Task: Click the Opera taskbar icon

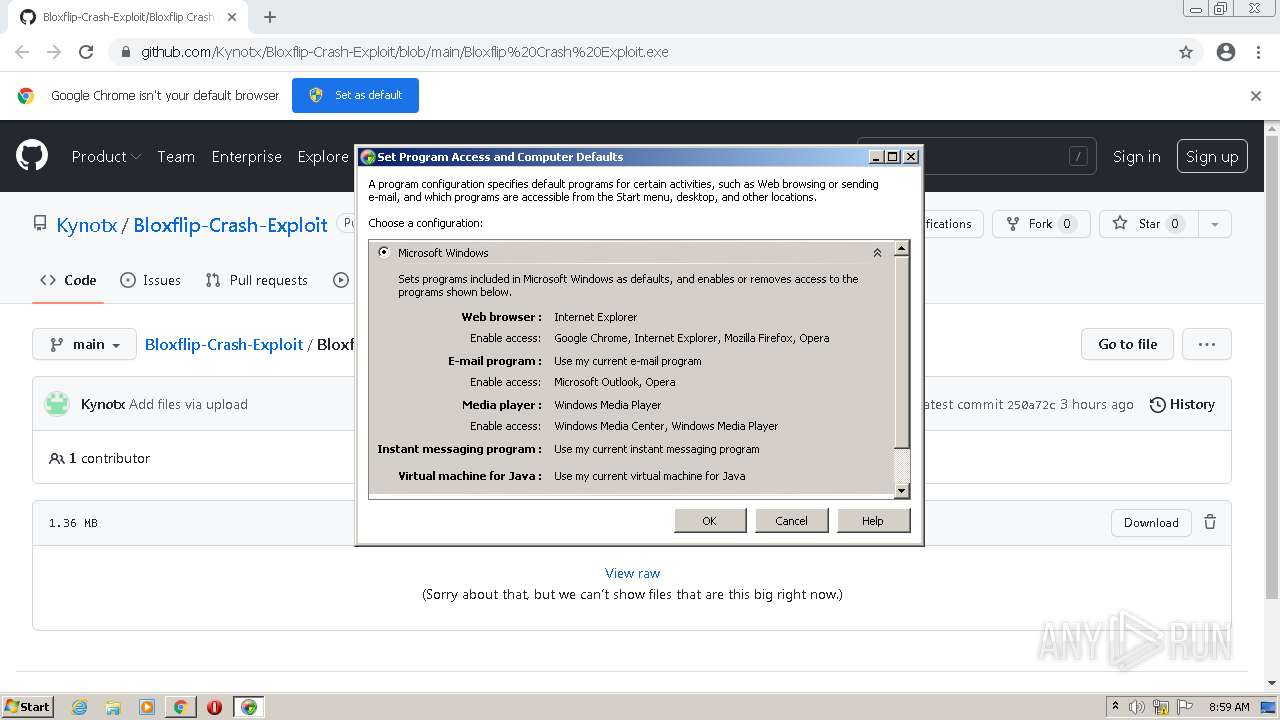Action: click(214, 707)
